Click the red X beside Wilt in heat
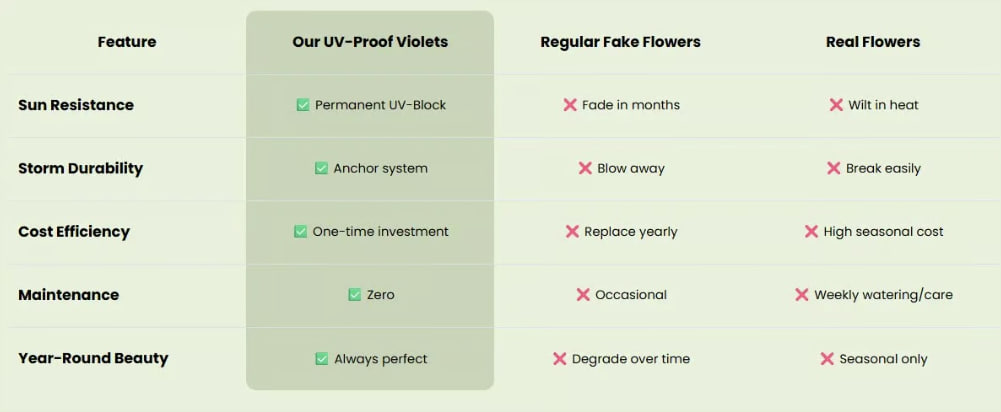1001x412 pixels. coord(836,105)
